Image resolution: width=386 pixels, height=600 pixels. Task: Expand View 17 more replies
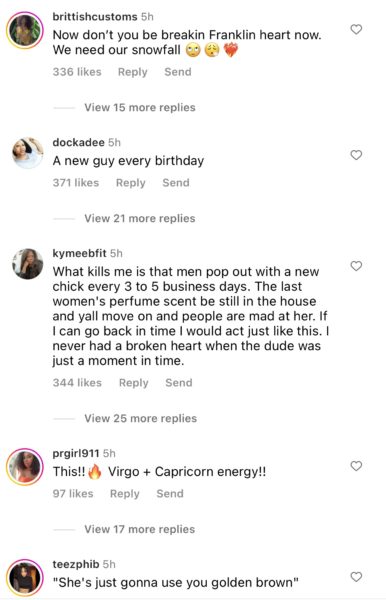[140, 529]
